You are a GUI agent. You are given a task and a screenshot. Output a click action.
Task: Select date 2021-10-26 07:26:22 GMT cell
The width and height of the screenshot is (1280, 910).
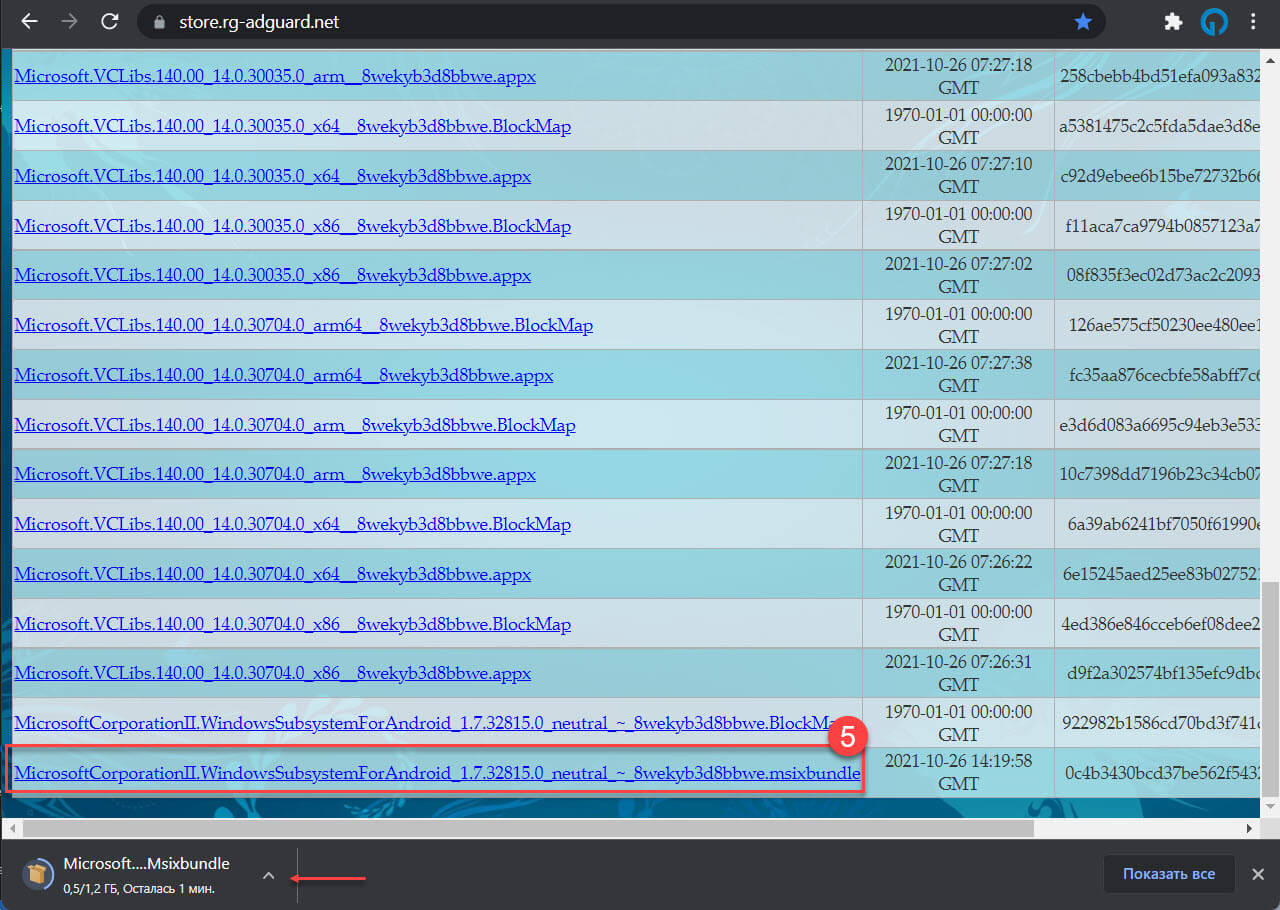tap(958, 573)
